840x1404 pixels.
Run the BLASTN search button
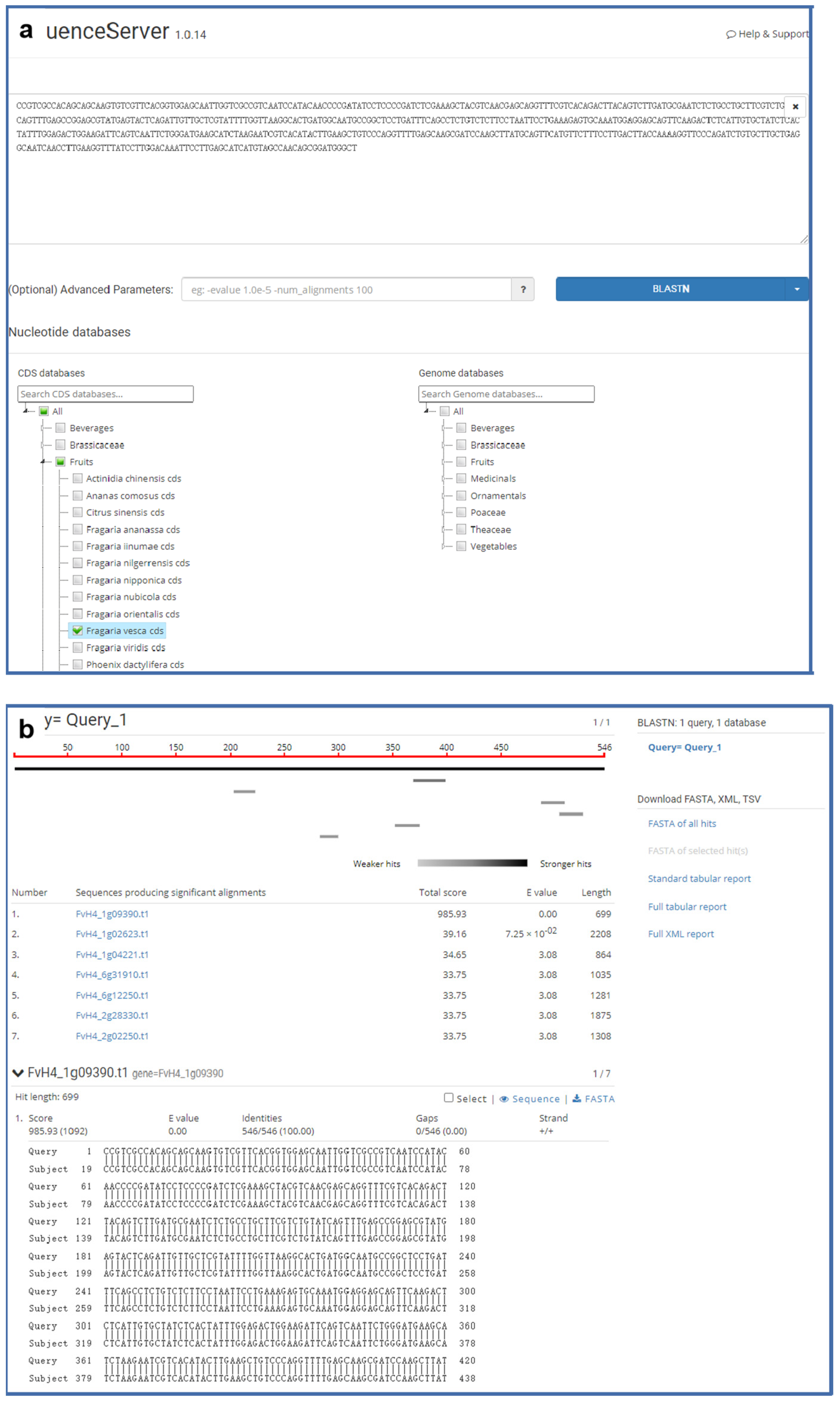click(x=670, y=289)
